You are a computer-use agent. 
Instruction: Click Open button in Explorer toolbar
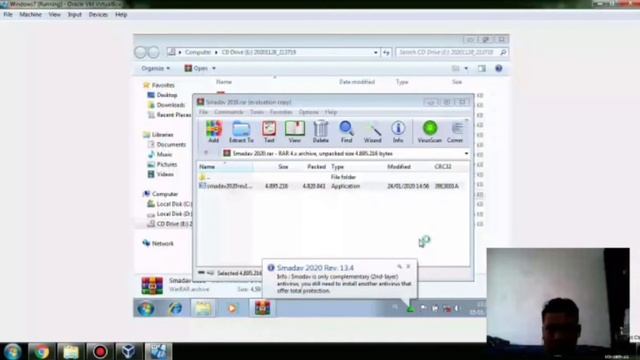pyautogui.click(x=196, y=68)
